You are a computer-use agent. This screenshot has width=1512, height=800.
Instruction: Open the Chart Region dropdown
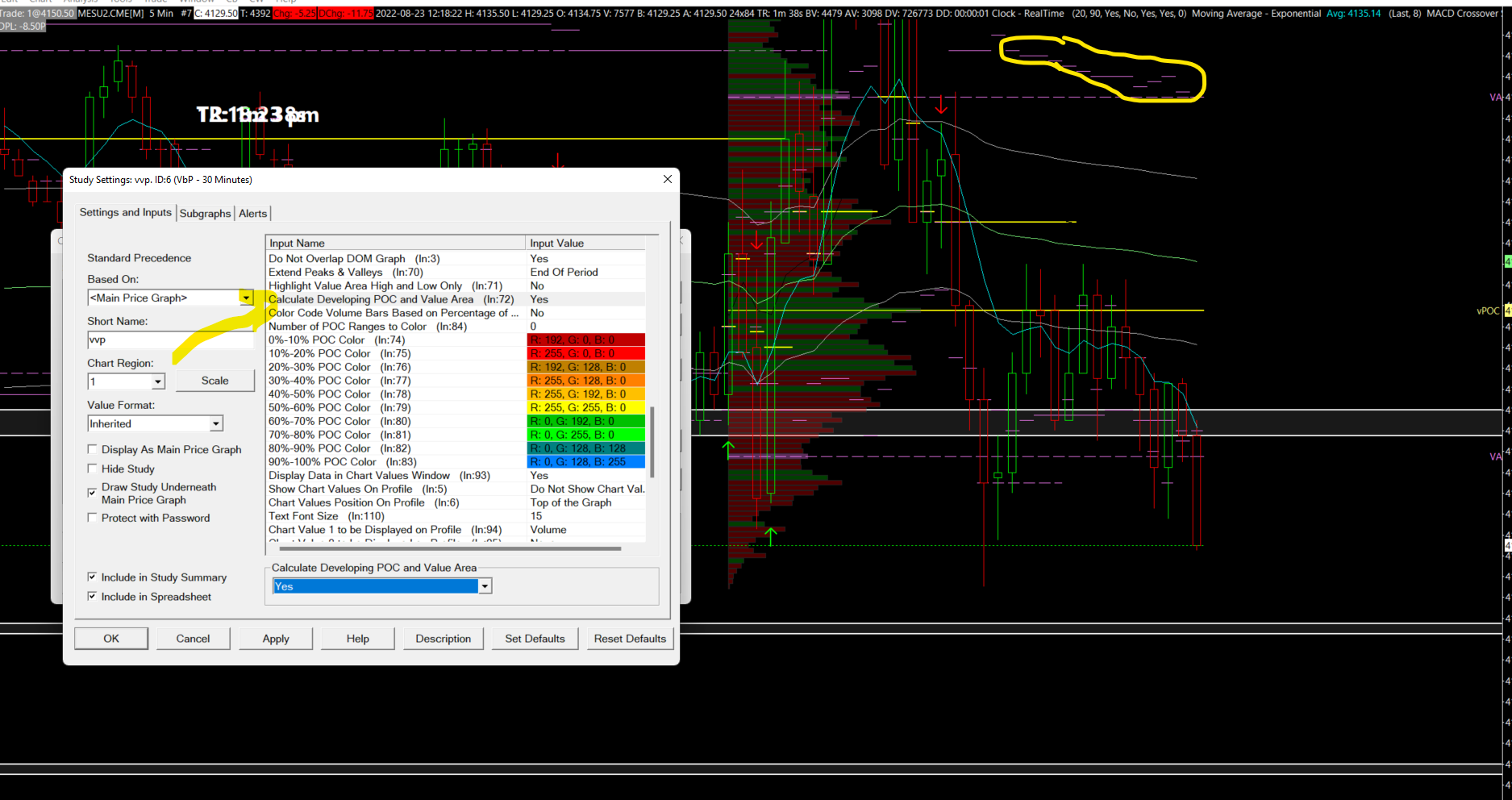pyautogui.click(x=158, y=381)
